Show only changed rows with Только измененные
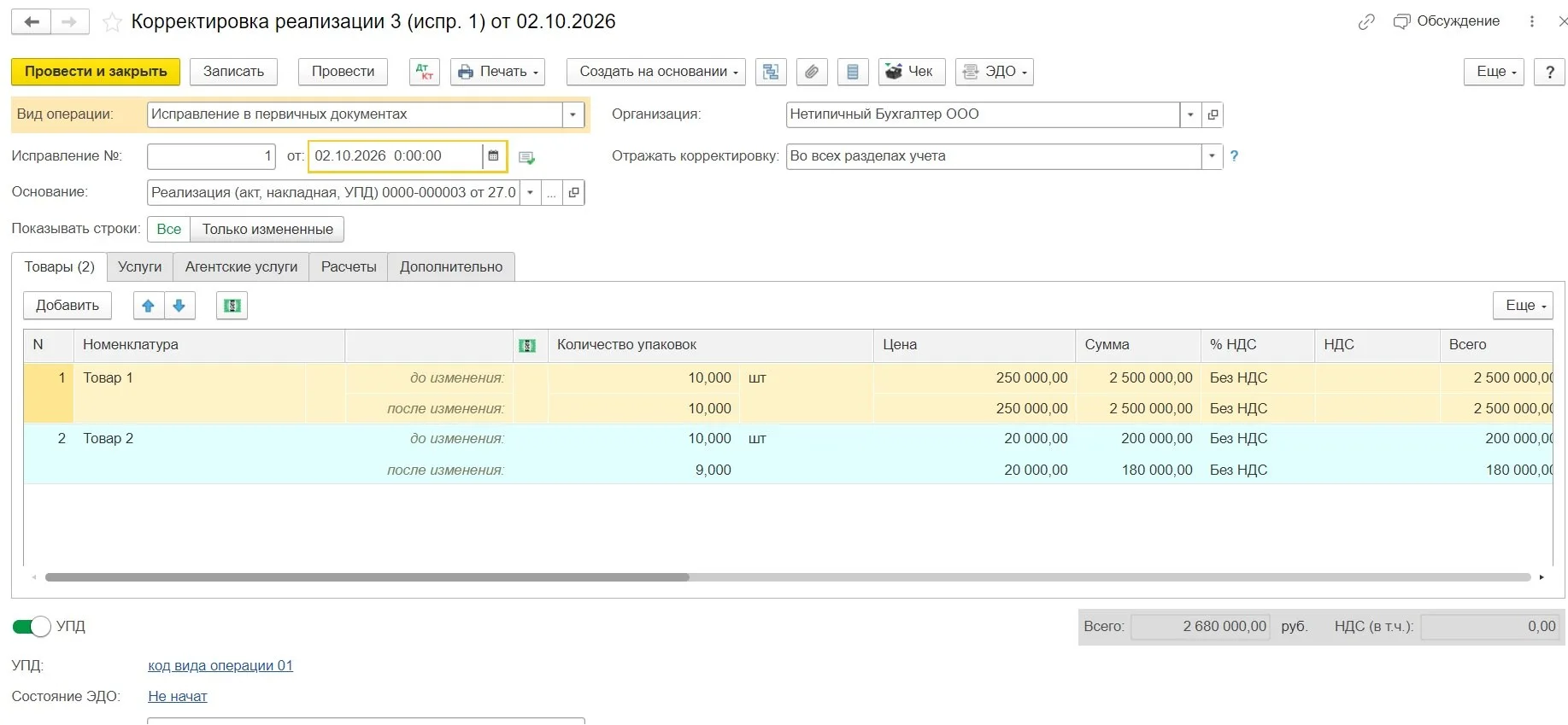This screenshot has height=725, width=1568. click(267, 230)
